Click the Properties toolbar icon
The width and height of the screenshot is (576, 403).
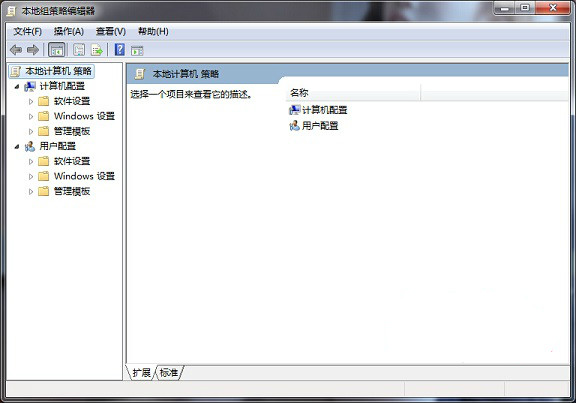[79, 50]
